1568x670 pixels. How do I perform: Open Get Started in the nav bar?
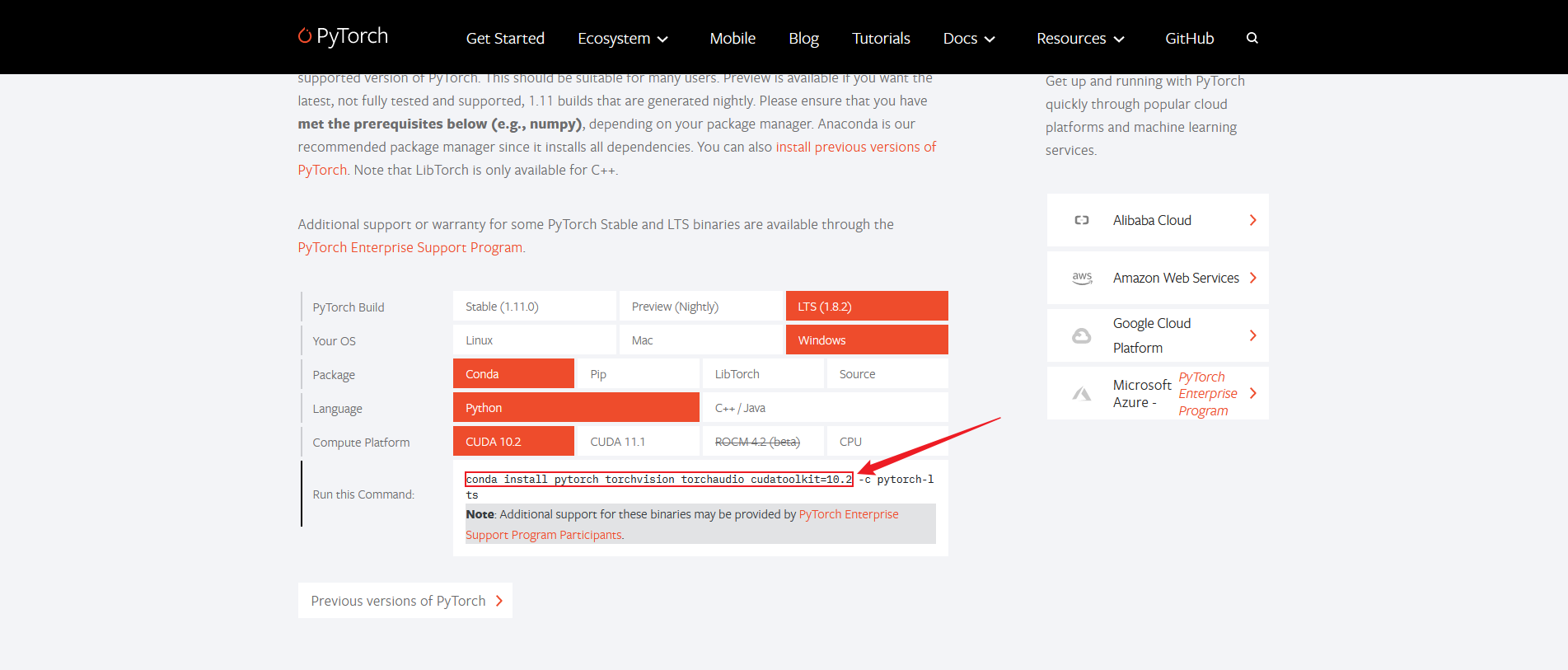(505, 39)
